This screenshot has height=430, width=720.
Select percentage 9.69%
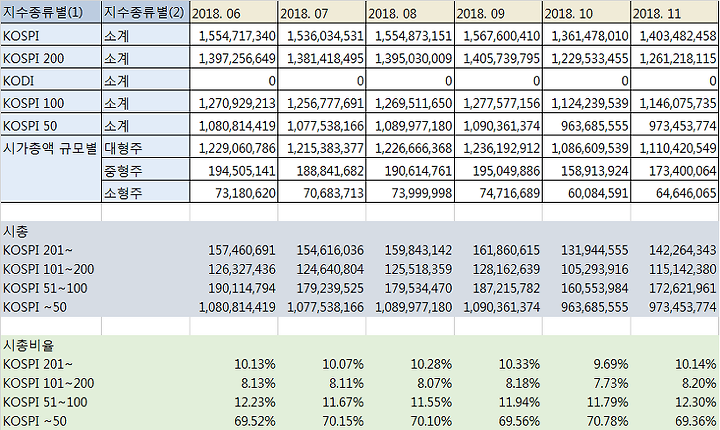point(611,364)
